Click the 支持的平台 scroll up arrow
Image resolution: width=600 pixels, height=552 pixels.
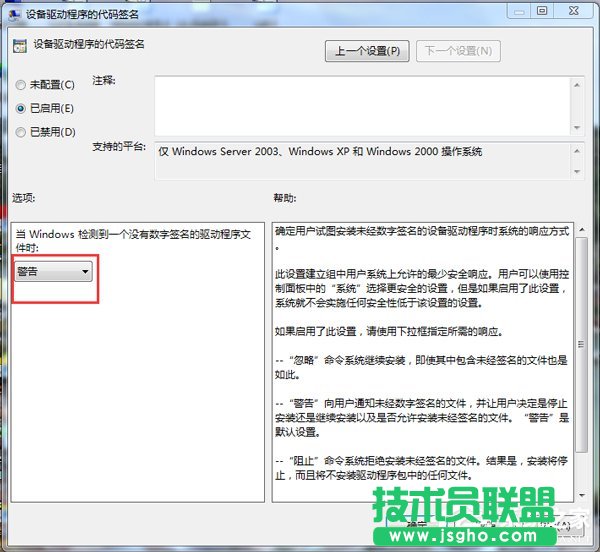577,151
